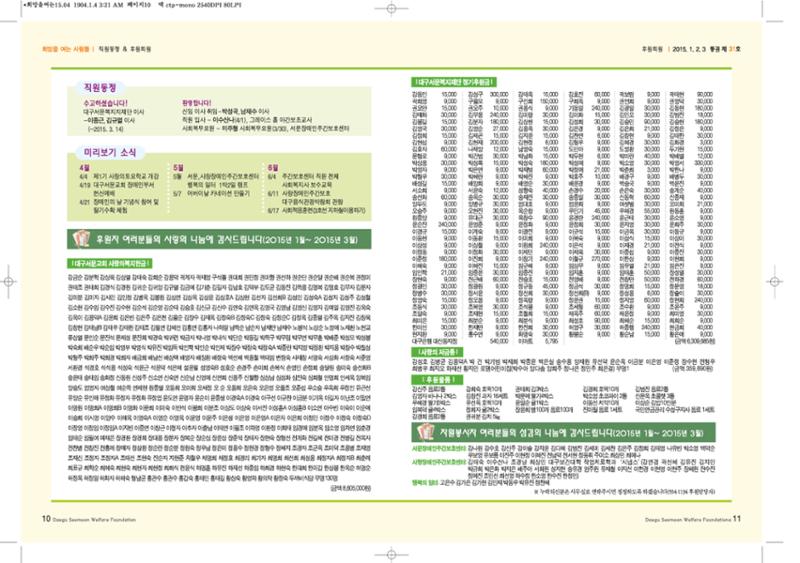Click the 희망을 여는 사람들 header title

[x=65, y=49]
